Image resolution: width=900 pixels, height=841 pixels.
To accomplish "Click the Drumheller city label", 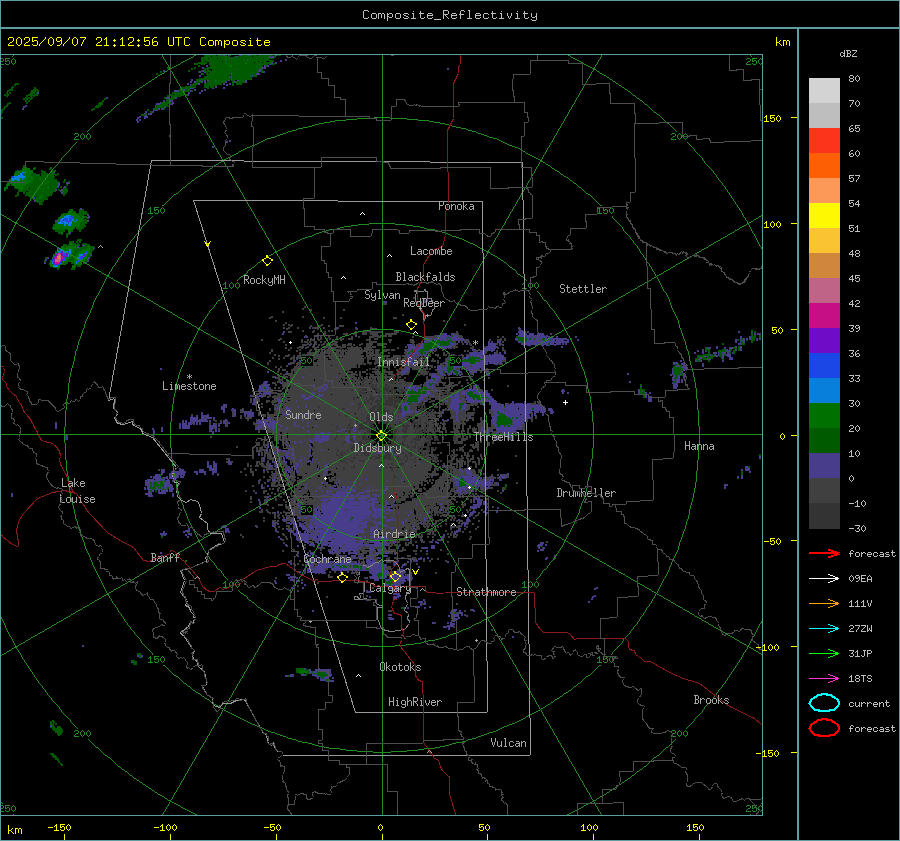I will coord(586,493).
